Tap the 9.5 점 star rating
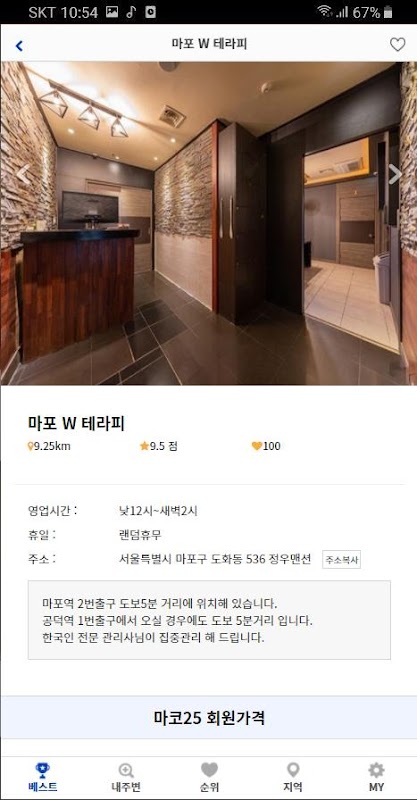417x800 pixels. pos(159,446)
